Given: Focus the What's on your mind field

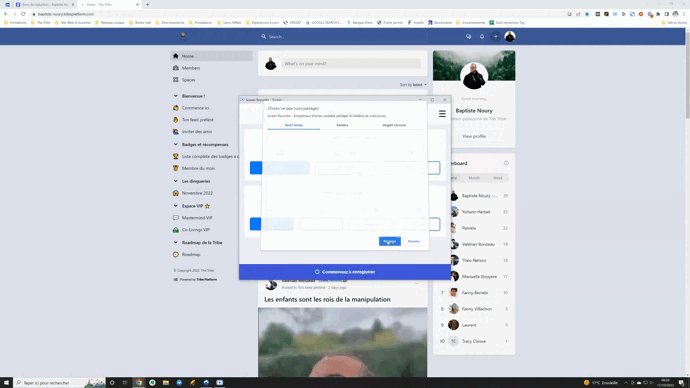Looking at the screenshot, I should point(351,64).
